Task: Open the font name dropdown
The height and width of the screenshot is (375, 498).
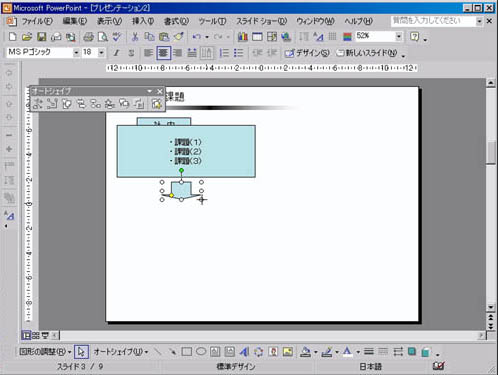Action: click(76, 53)
